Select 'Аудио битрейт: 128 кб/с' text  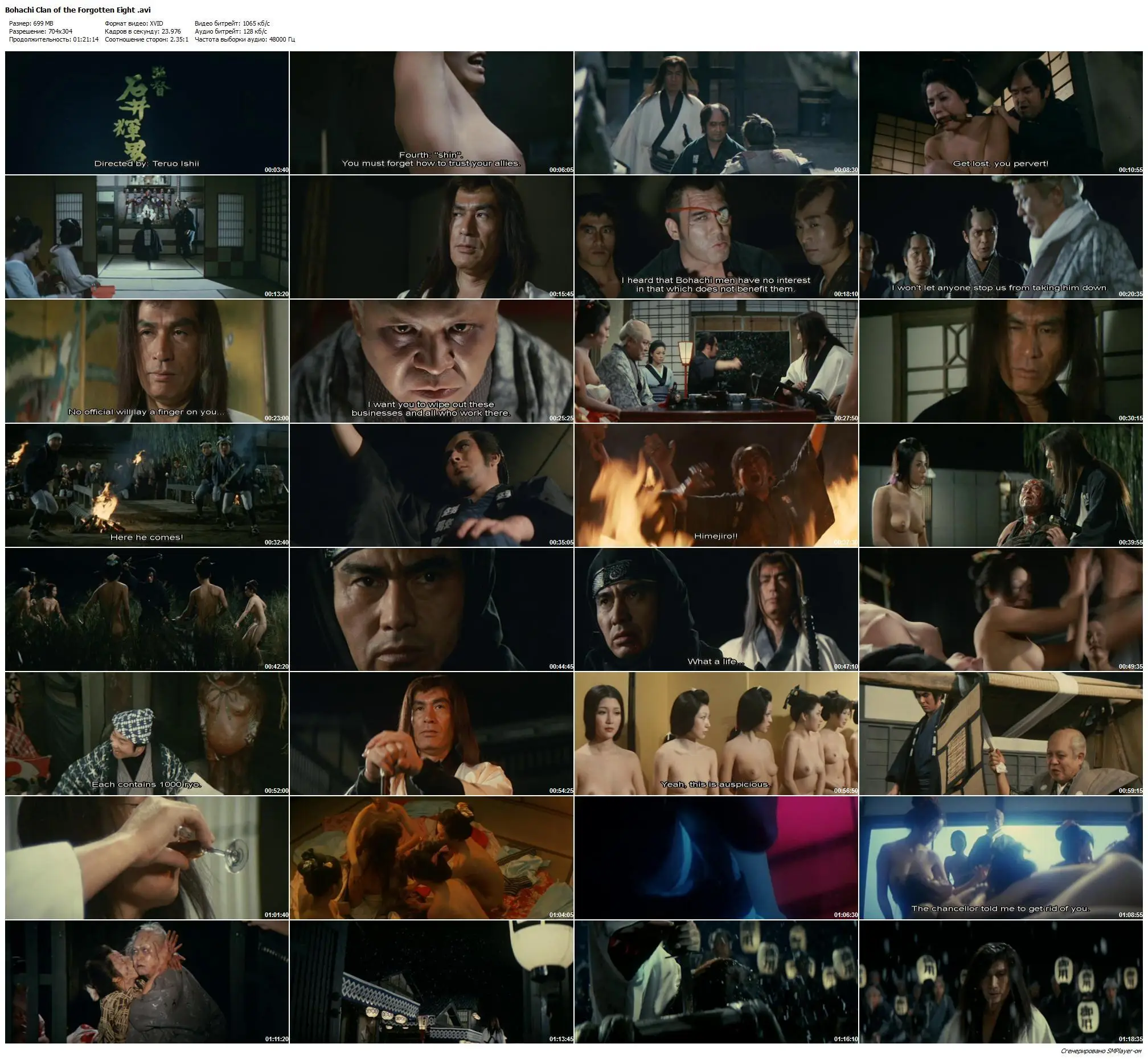231,31
